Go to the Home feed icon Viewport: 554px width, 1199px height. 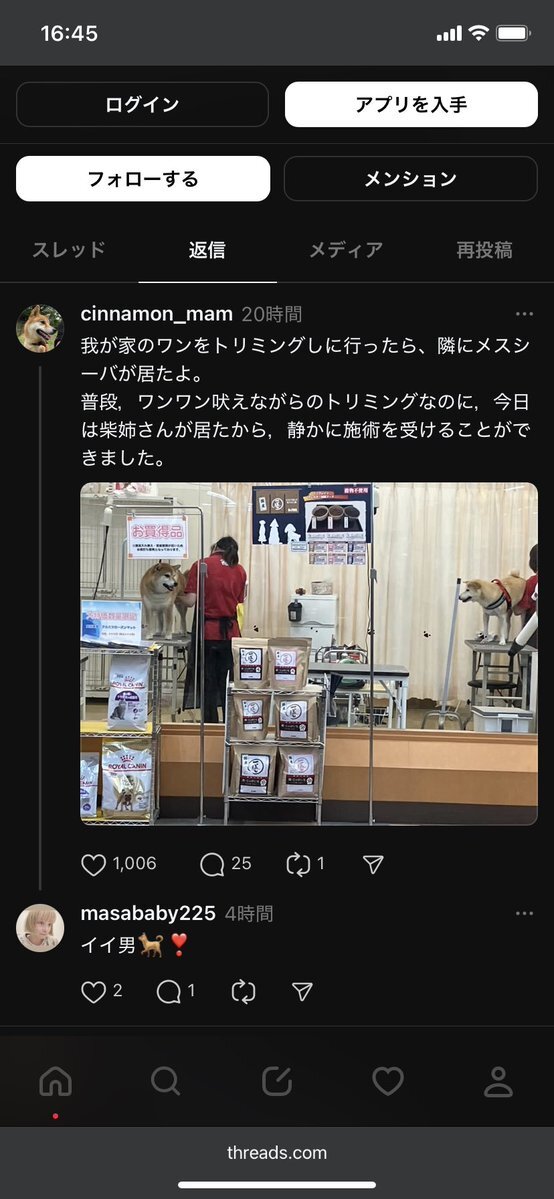click(55, 1081)
